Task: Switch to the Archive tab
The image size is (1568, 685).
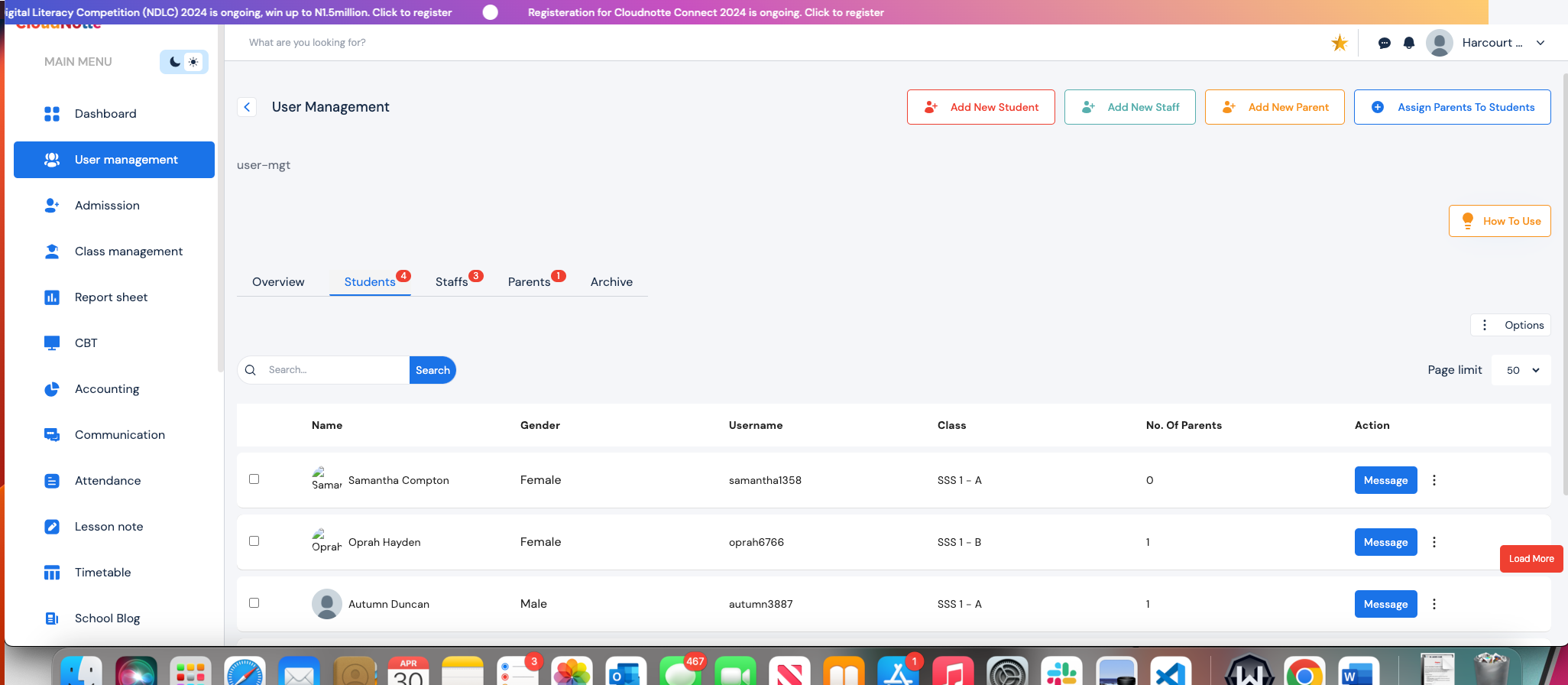Action: [611, 282]
